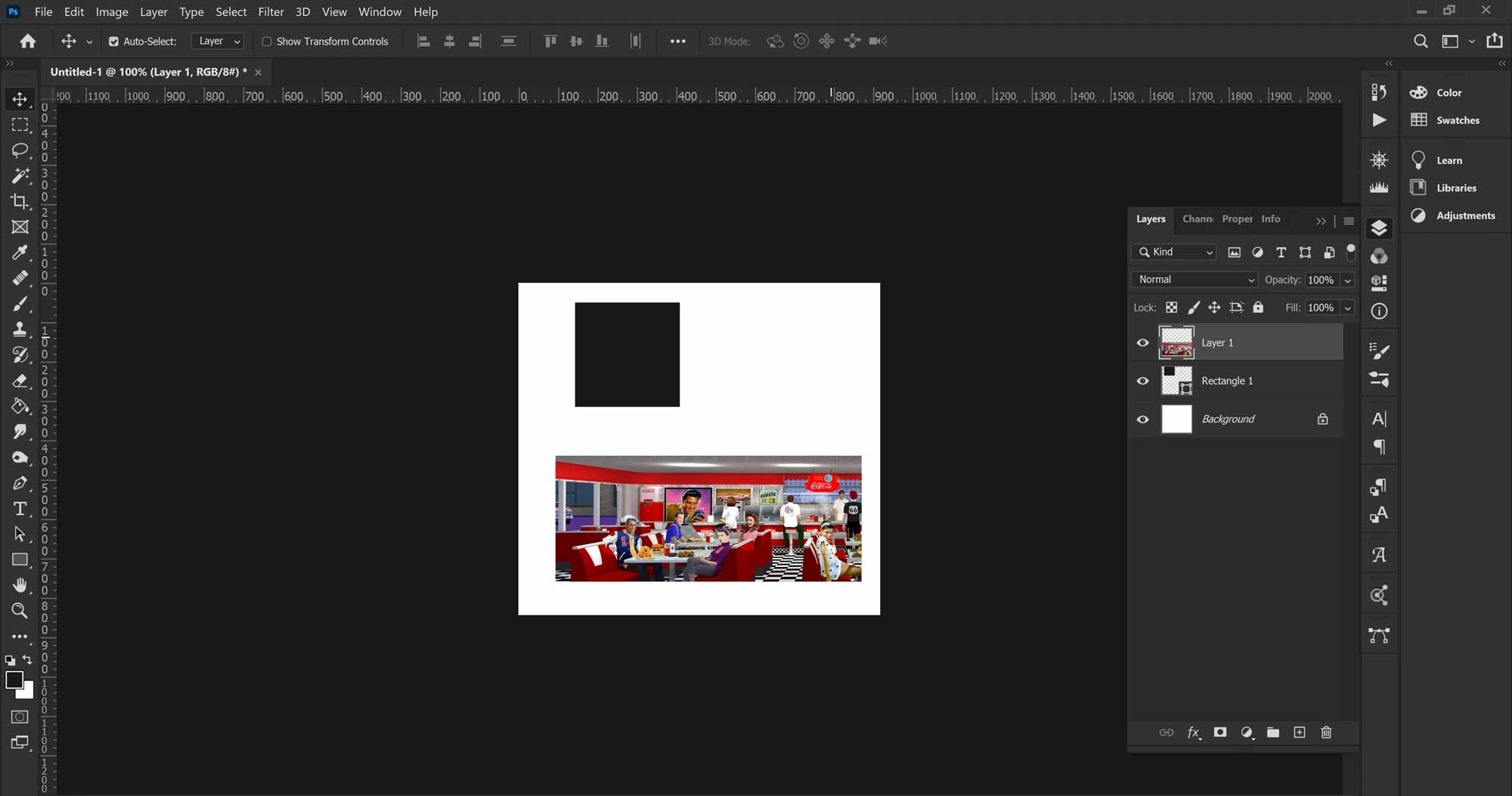1512x796 pixels.
Task: Select the Brush tool
Action: pyautogui.click(x=20, y=304)
